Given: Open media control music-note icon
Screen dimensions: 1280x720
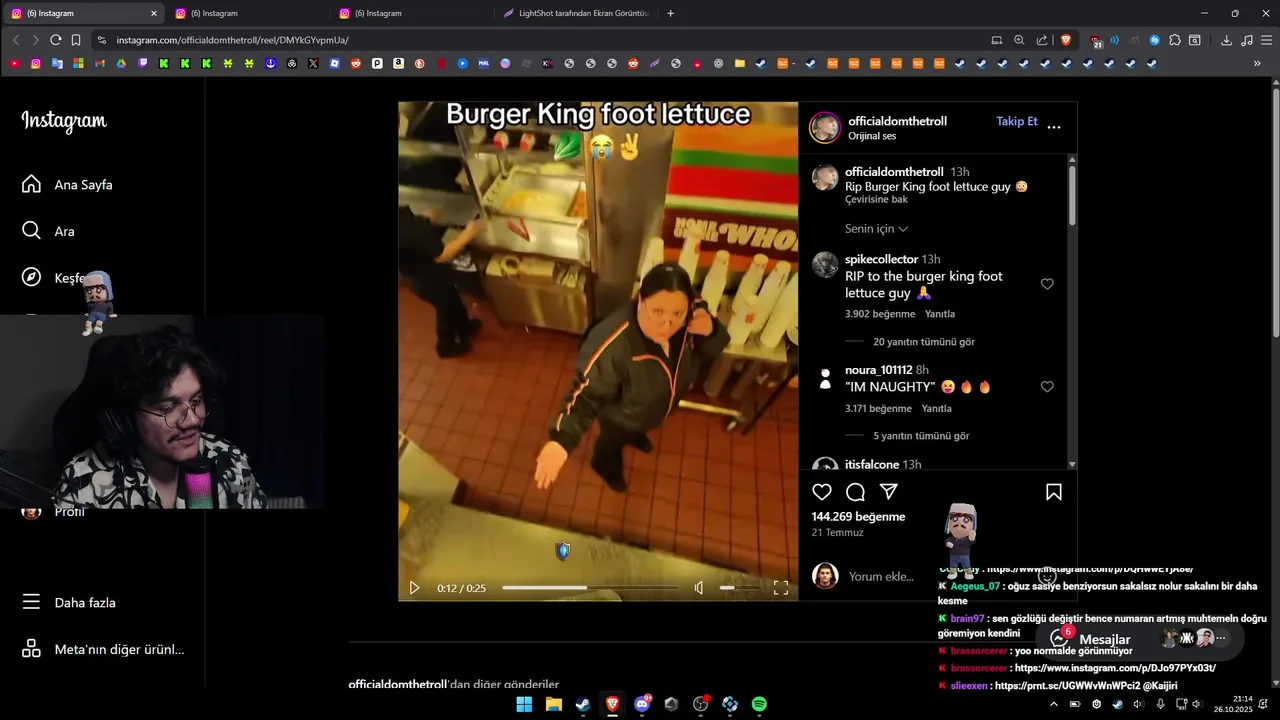Looking at the screenshot, I should (x=1246, y=40).
